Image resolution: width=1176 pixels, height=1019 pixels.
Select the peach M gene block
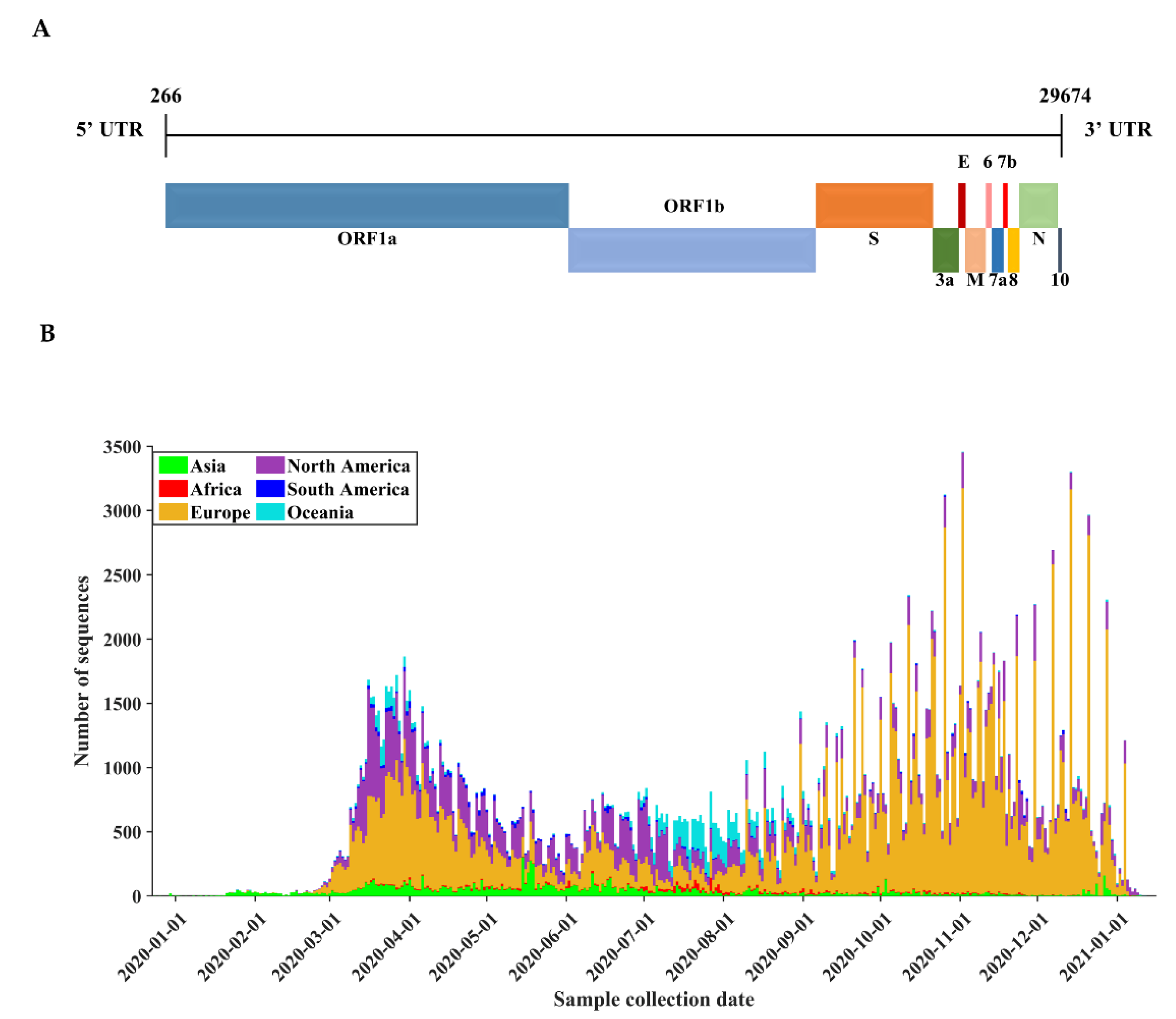coord(975,250)
